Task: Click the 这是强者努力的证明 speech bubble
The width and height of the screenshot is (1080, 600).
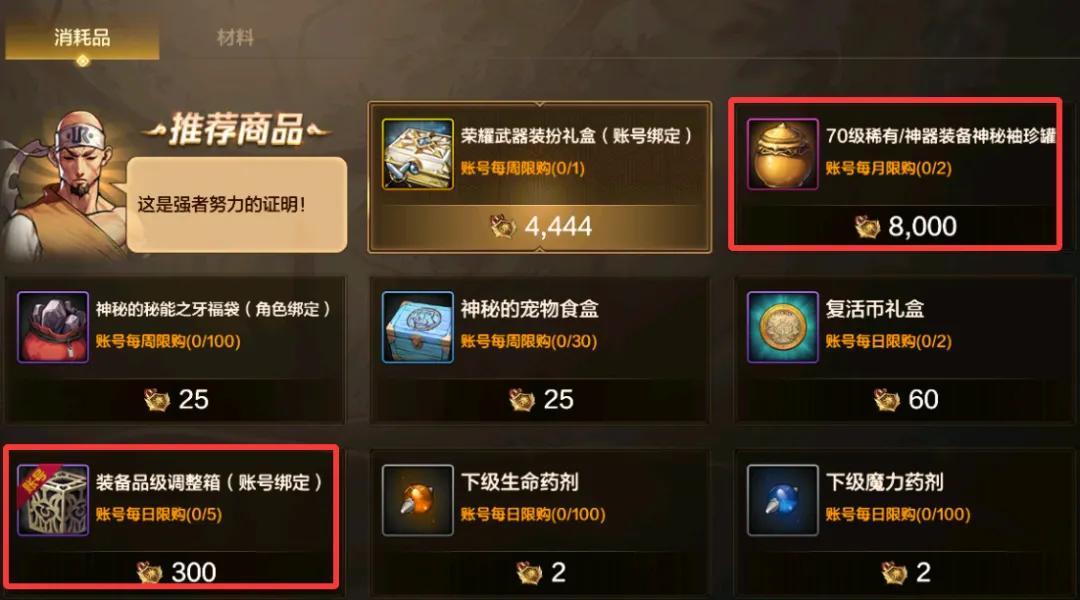Action: click(237, 205)
